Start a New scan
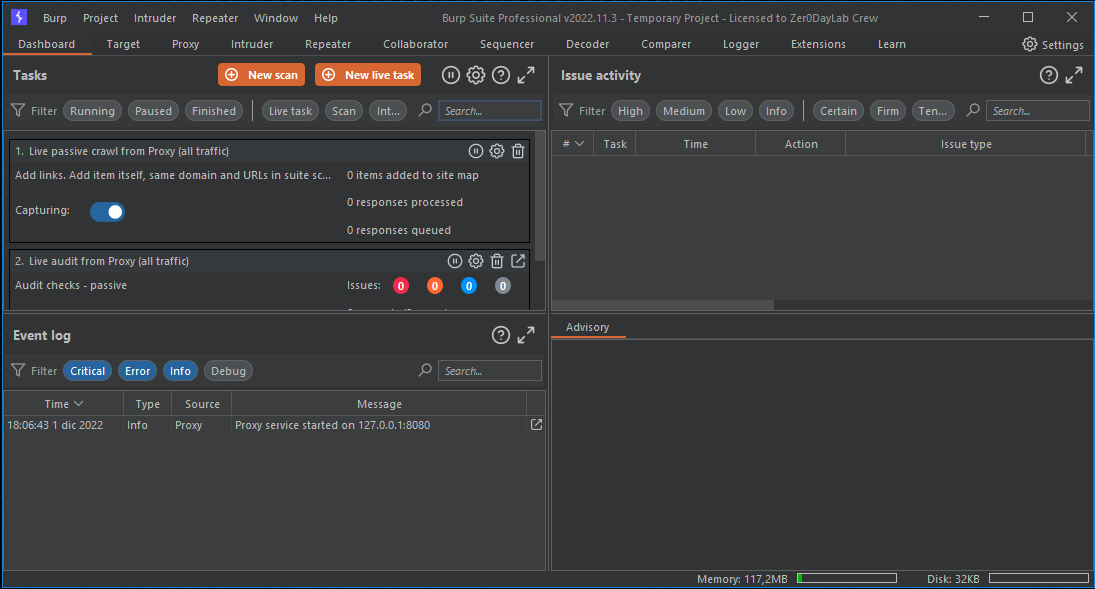The height and width of the screenshot is (589, 1095). point(261,75)
